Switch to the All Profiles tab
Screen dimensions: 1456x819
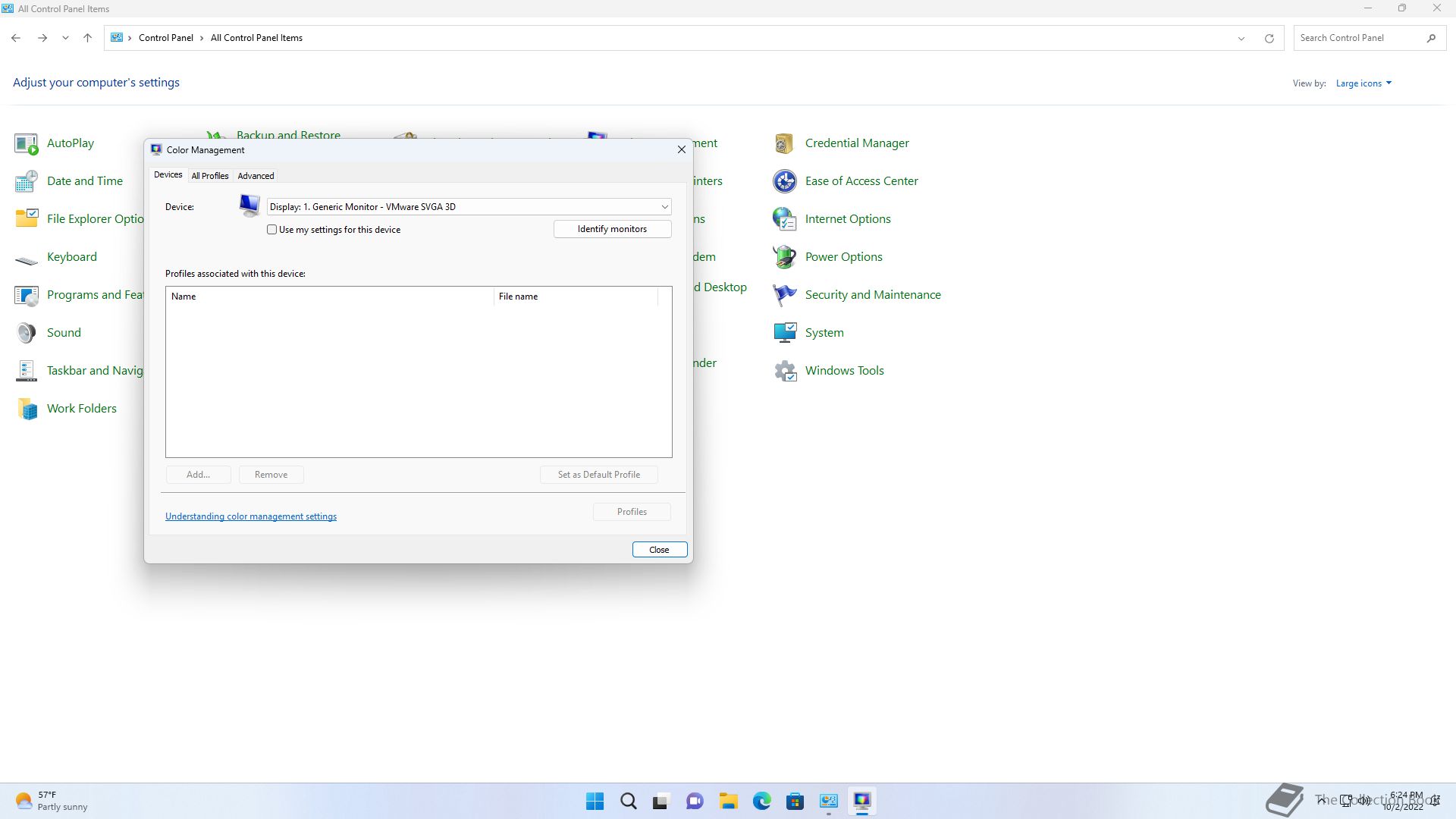point(210,176)
